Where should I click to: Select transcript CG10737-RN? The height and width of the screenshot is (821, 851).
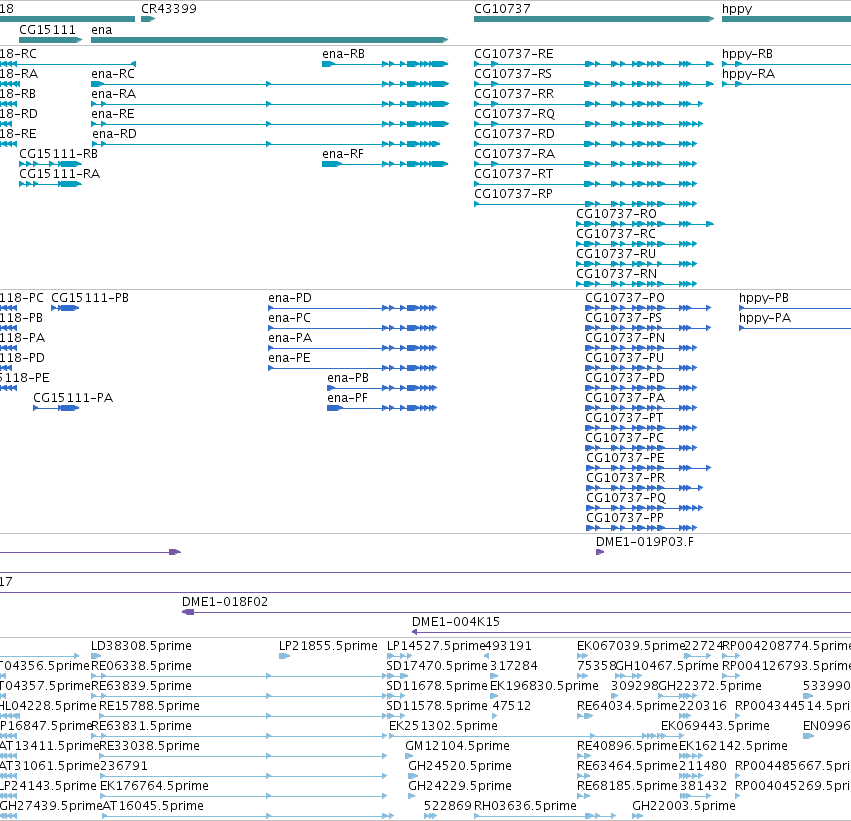[637, 284]
